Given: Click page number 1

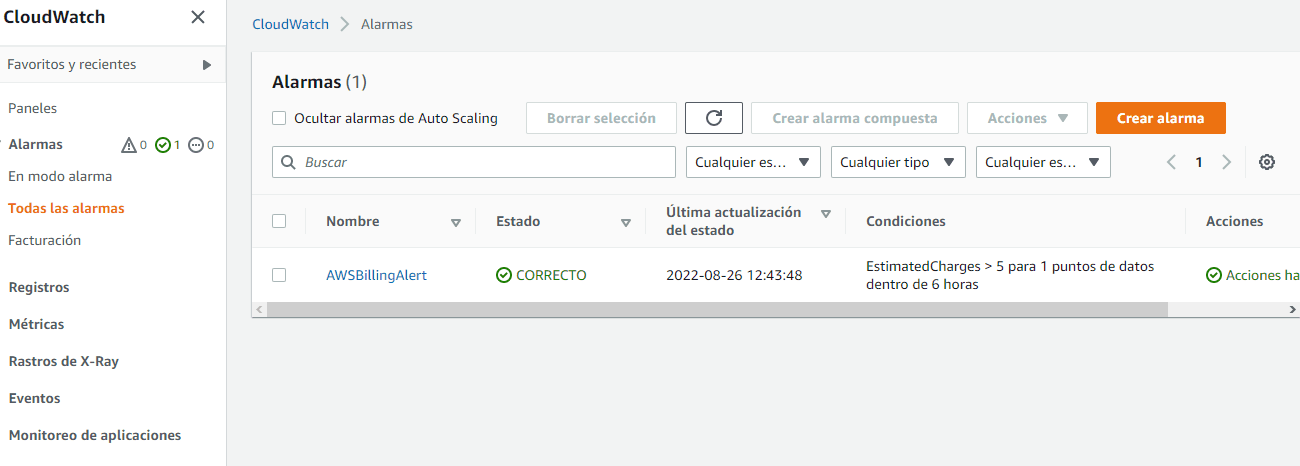Looking at the screenshot, I should [x=1199, y=162].
